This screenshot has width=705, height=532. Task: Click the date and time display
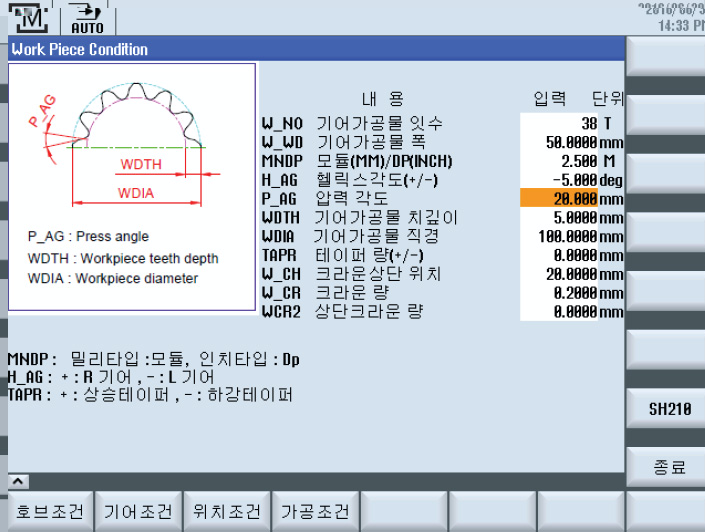(670, 16)
